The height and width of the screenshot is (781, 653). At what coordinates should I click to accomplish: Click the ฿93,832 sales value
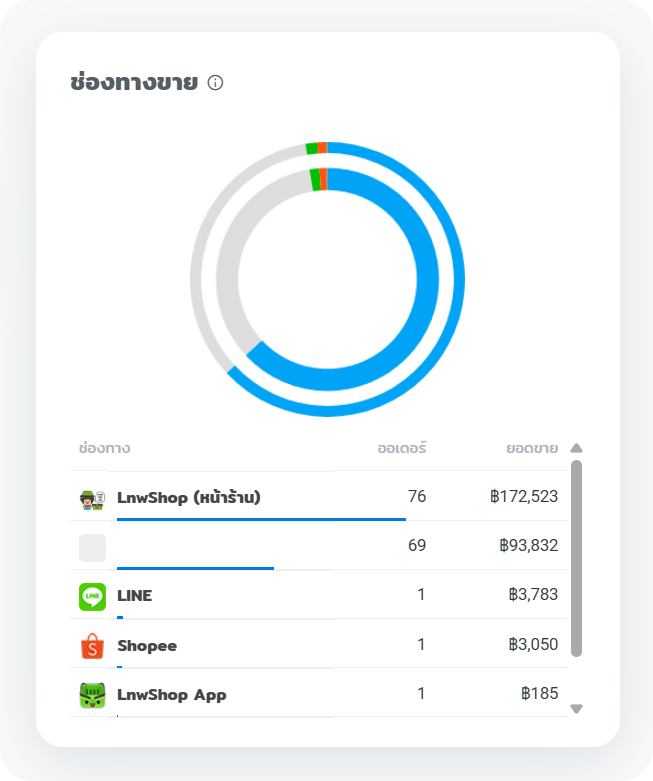528,545
